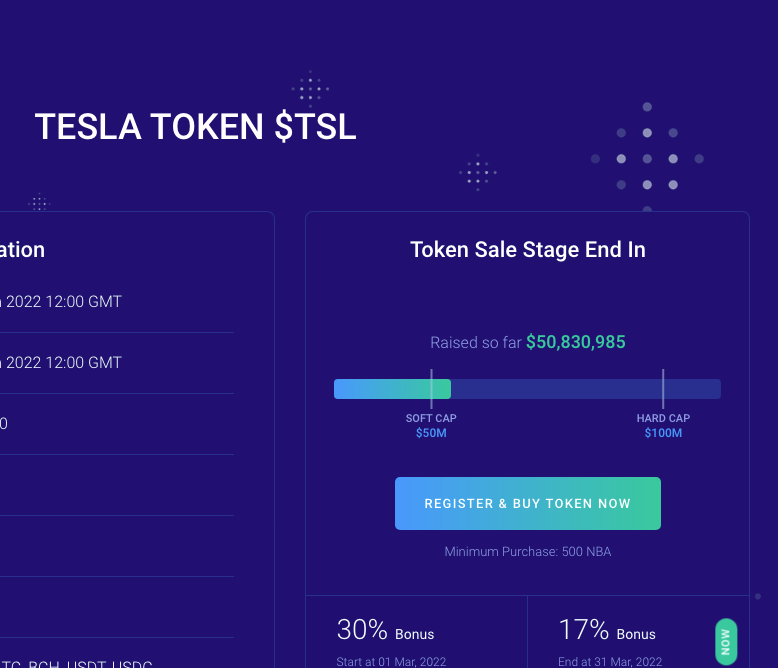Select the raised amount $50,830,985
Screen dimensions: 778x668
[x=575, y=342]
